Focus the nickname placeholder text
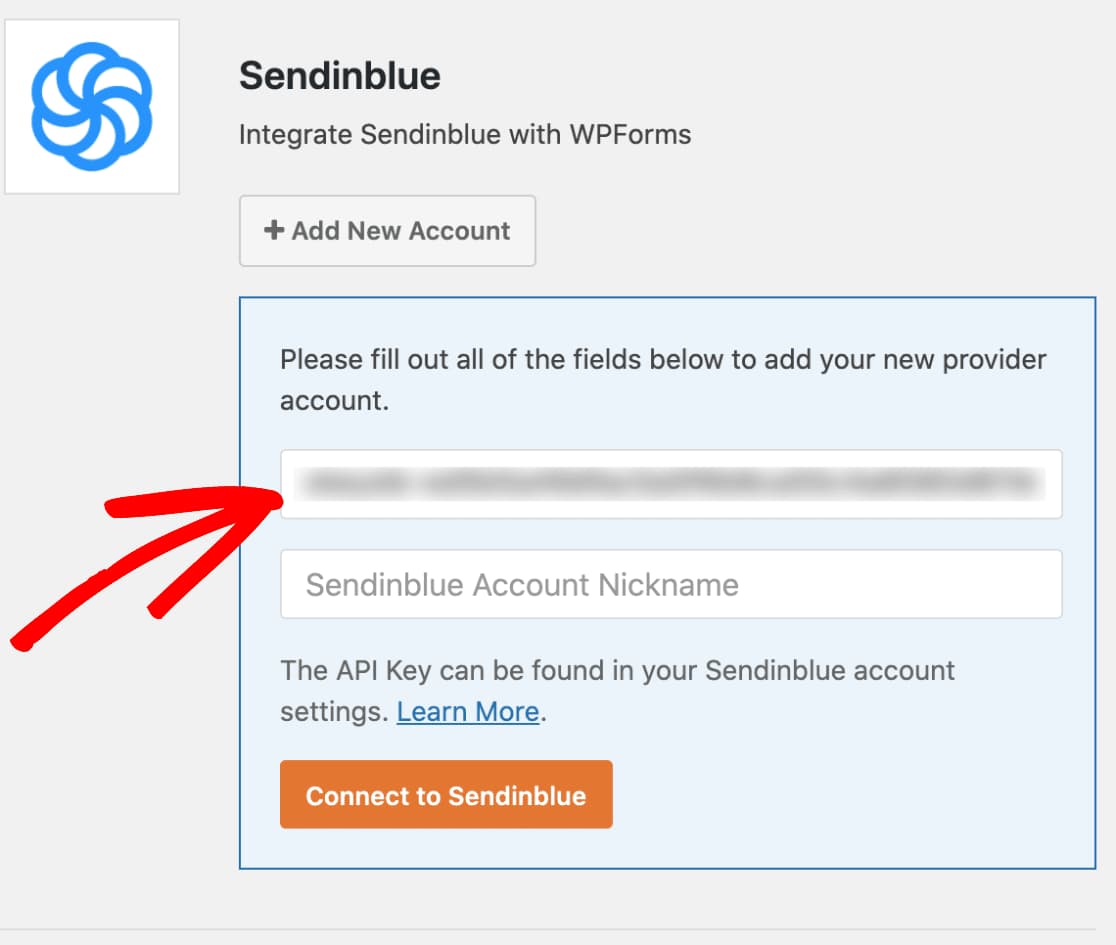This screenshot has width=1116, height=945. click(x=525, y=583)
